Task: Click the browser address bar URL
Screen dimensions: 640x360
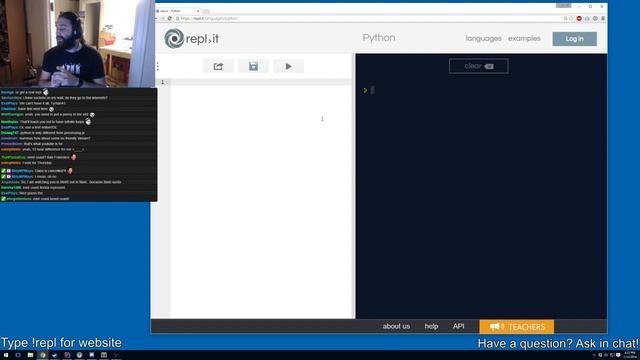Action: click(208, 18)
